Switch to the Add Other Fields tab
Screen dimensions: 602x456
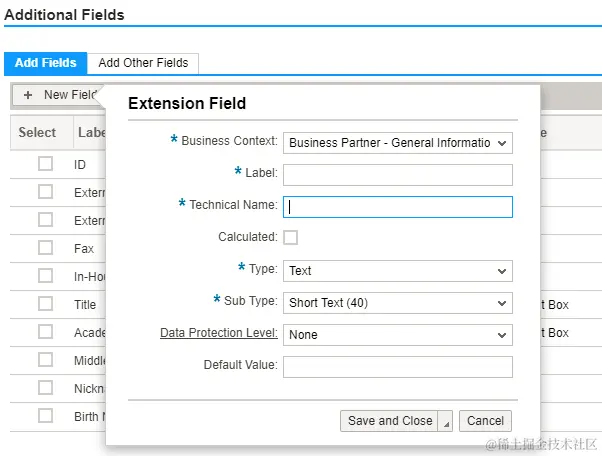click(143, 63)
